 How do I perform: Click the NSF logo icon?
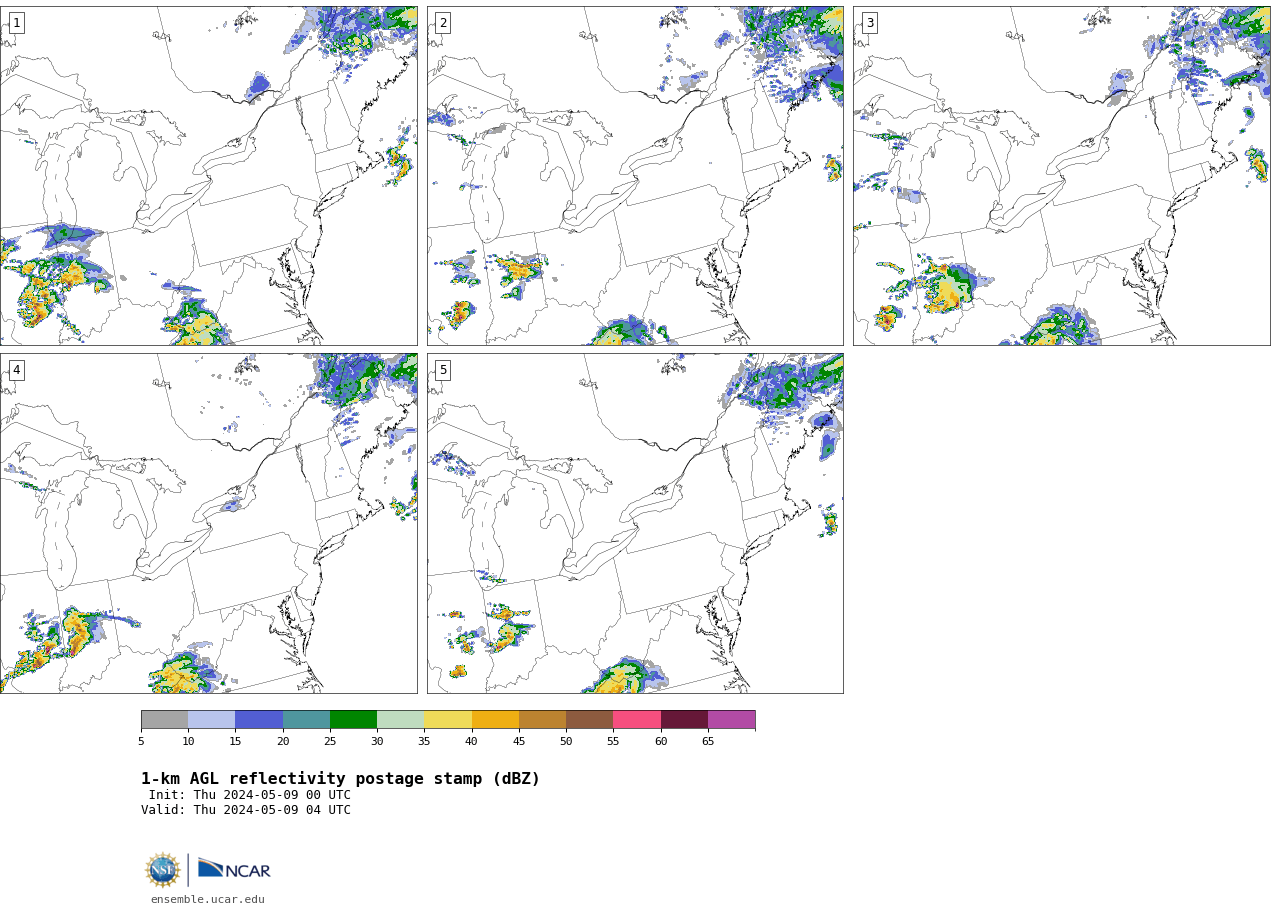(x=163, y=870)
